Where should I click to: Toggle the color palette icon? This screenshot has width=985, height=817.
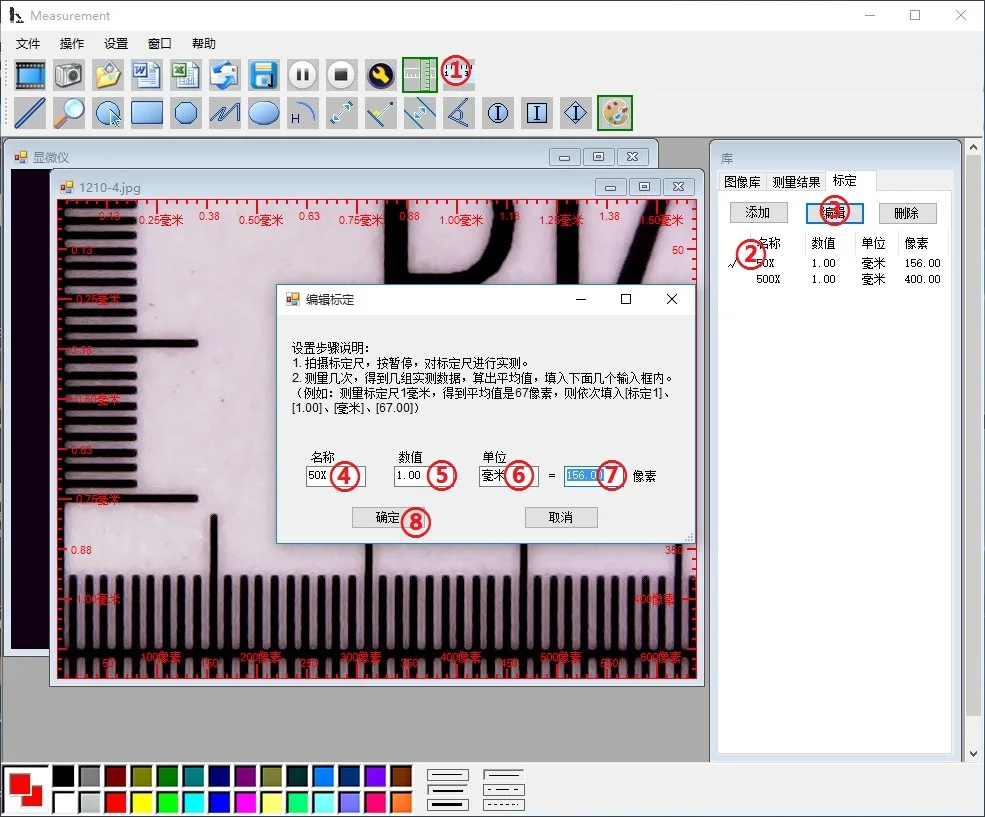[x=614, y=113]
